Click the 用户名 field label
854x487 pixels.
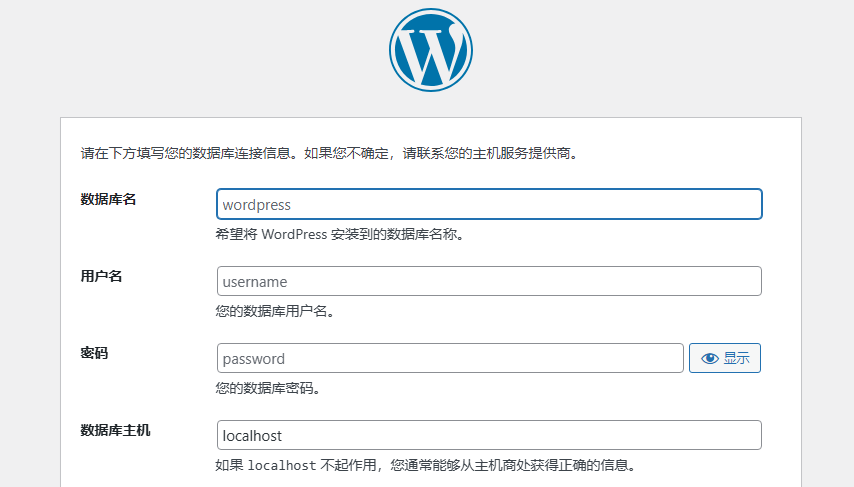[x=101, y=276]
